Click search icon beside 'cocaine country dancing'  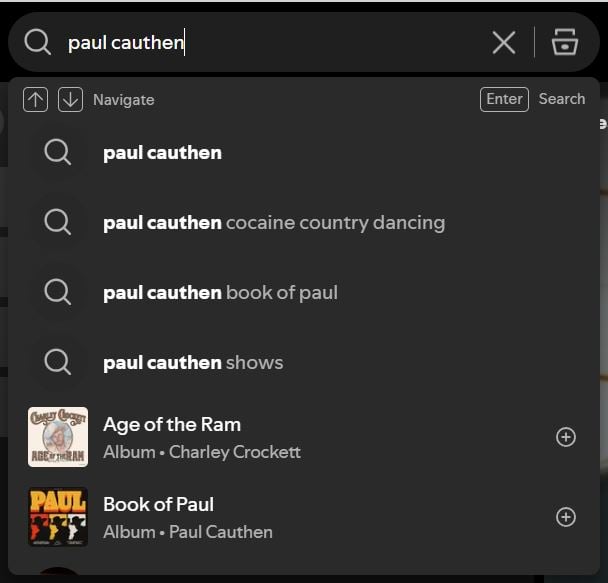[58, 222]
